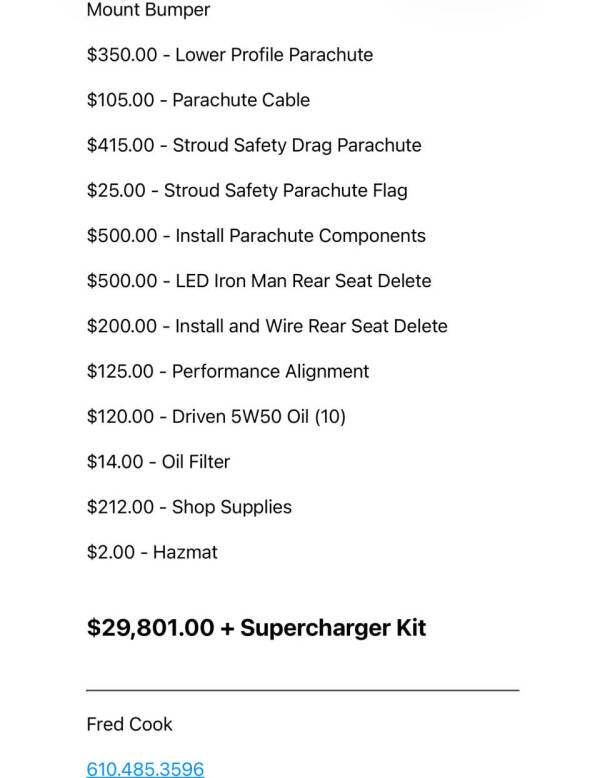This screenshot has height=778, width=600.
Task: Click the Supercharger Kit heading text
Action: (x=333, y=628)
